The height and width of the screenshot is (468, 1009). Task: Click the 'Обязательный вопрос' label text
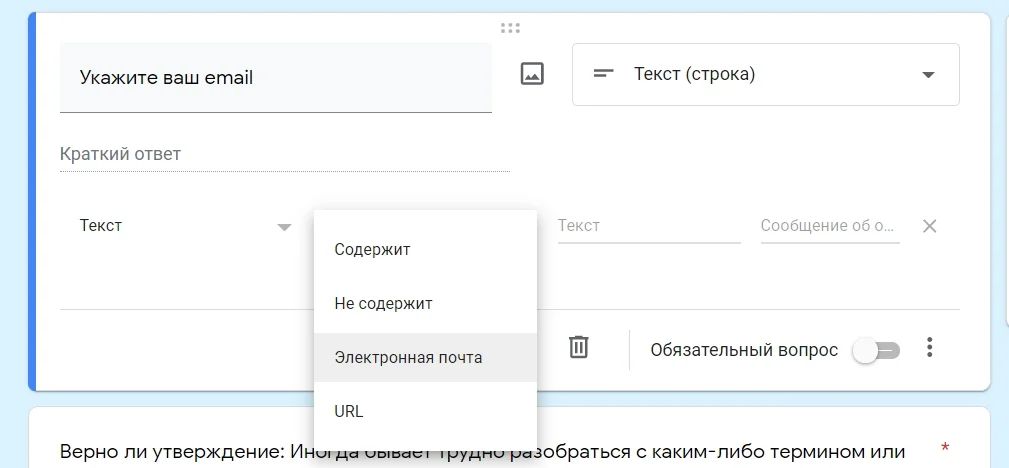point(743,350)
